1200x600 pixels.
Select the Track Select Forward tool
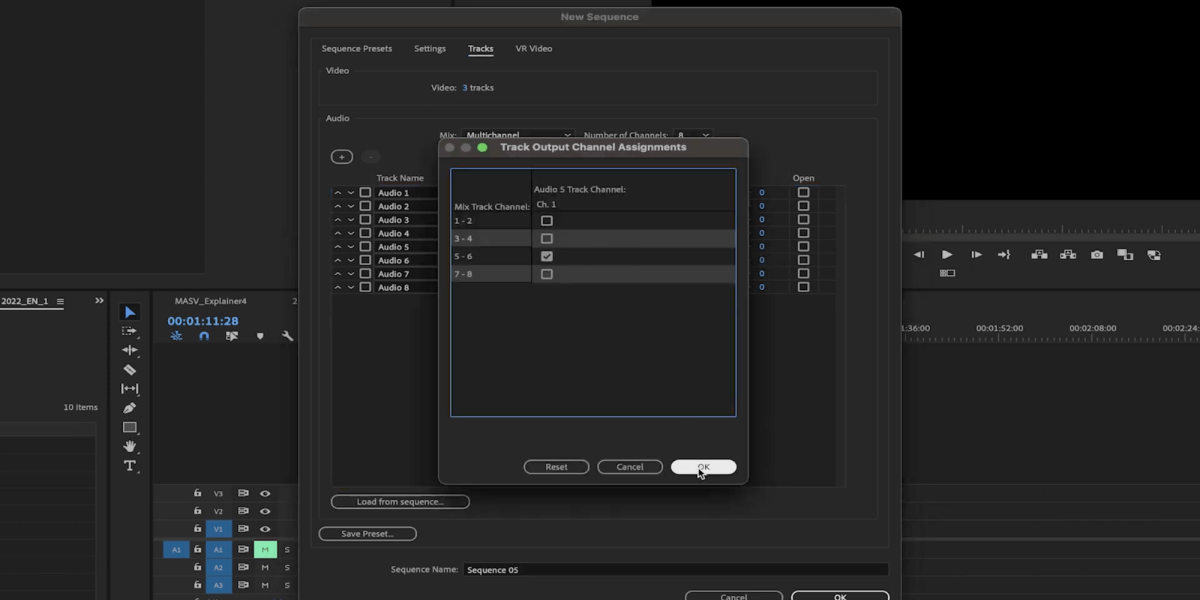pos(130,331)
